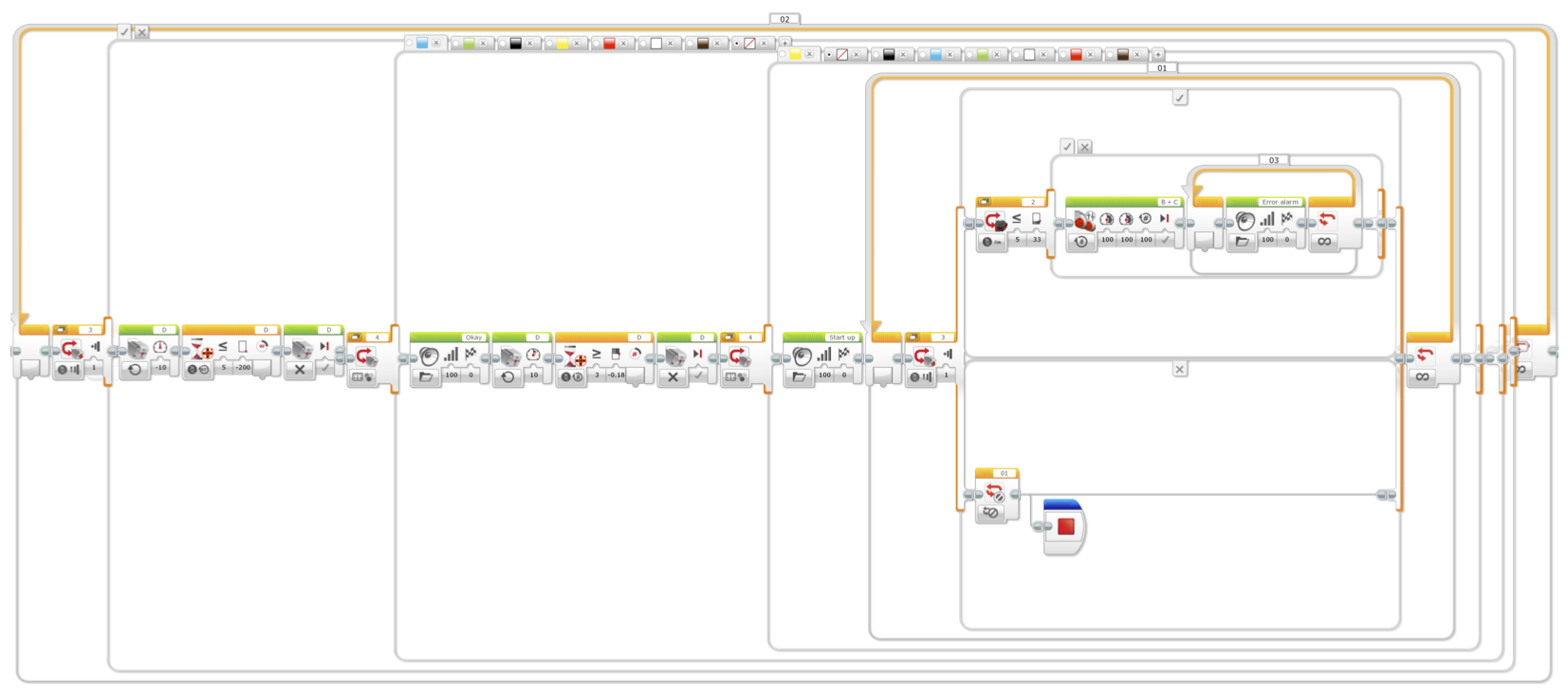Click the speaker icon on the Error alarm block

click(x=1245, y=220)
